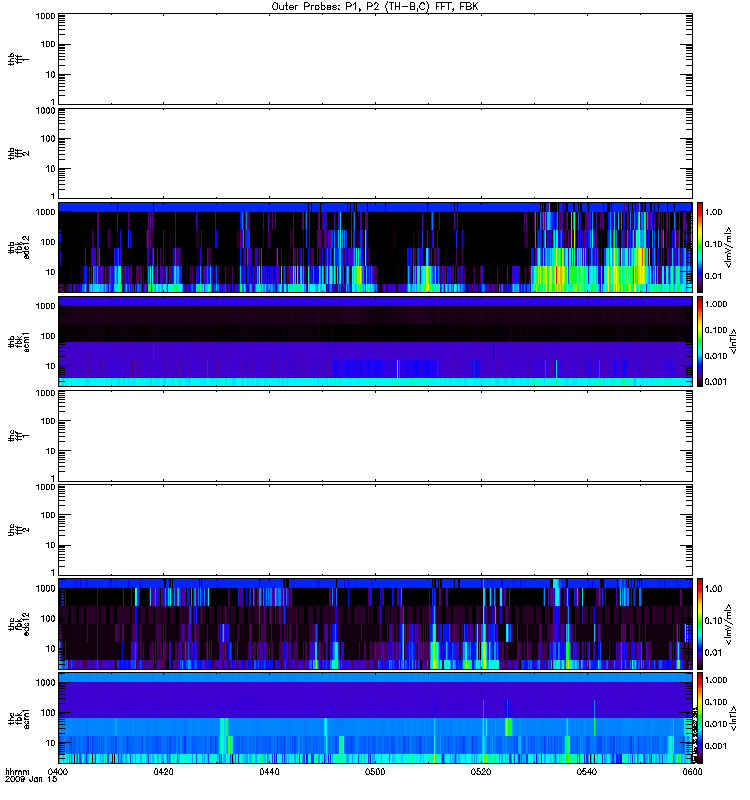Click the 0.10 value on thc edc12 color bar

click(x=713, y=620)
